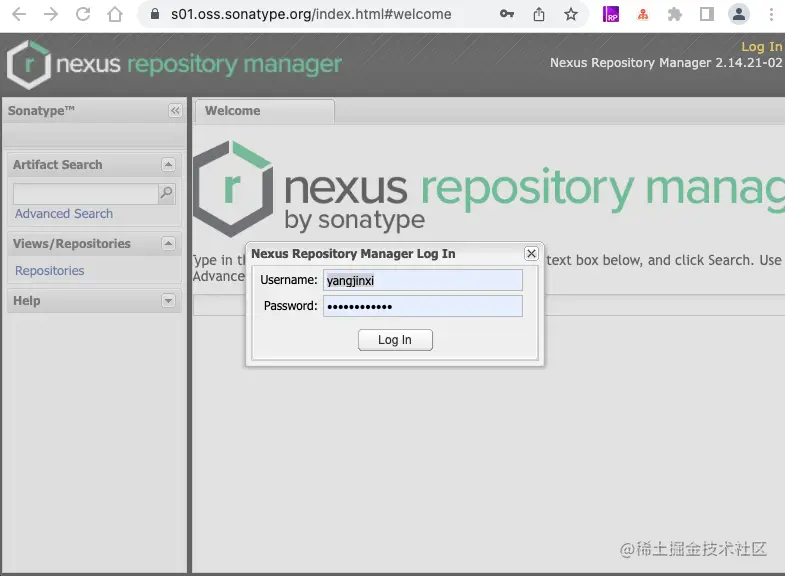
Task: Select the Welcome tab
Action: (264, 111)
